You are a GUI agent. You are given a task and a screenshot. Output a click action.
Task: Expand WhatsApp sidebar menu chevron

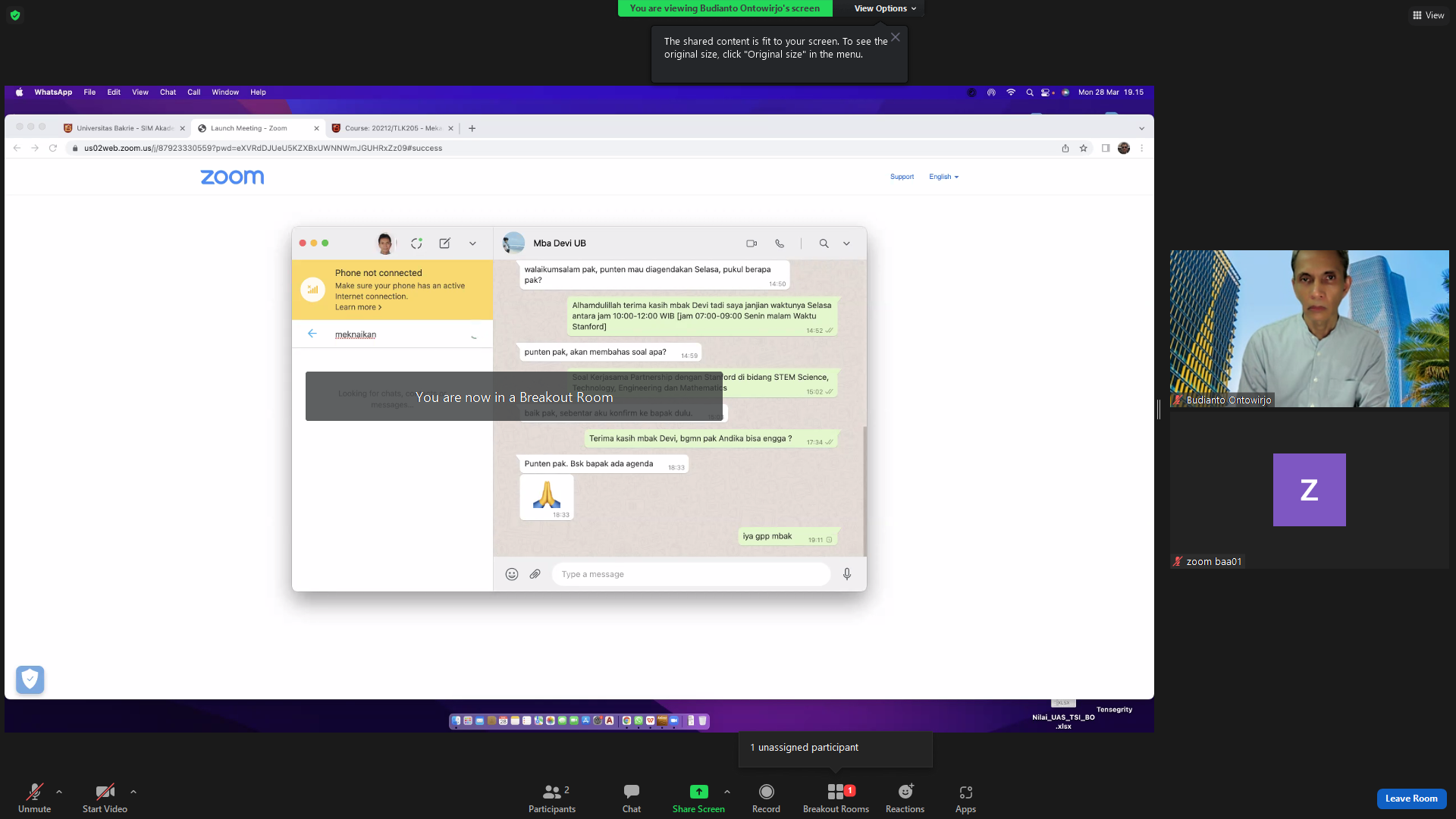[x=472, y=243]
